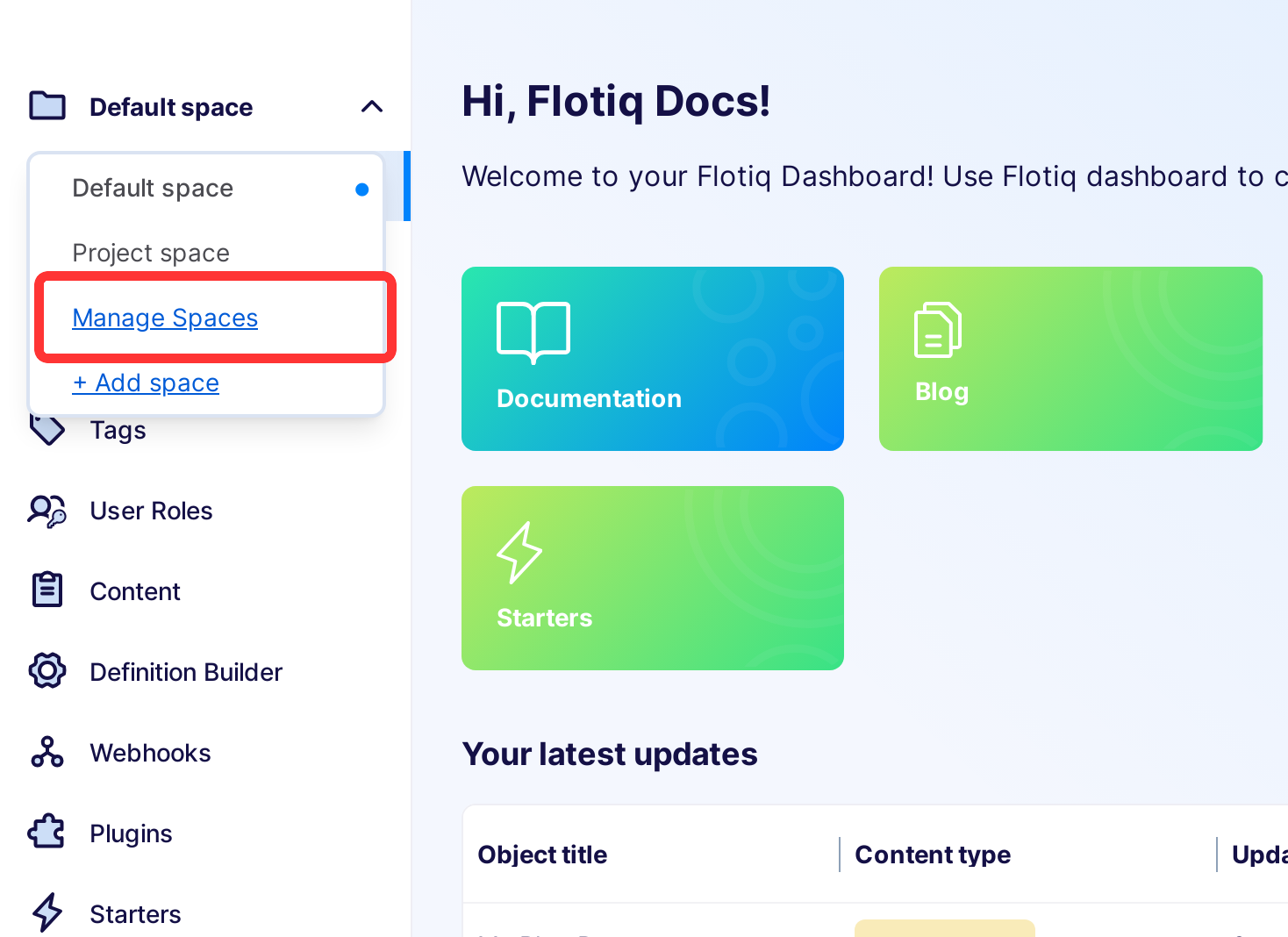Open the Content section
This screenshot has width=1288, height=937.
point(135,592)
